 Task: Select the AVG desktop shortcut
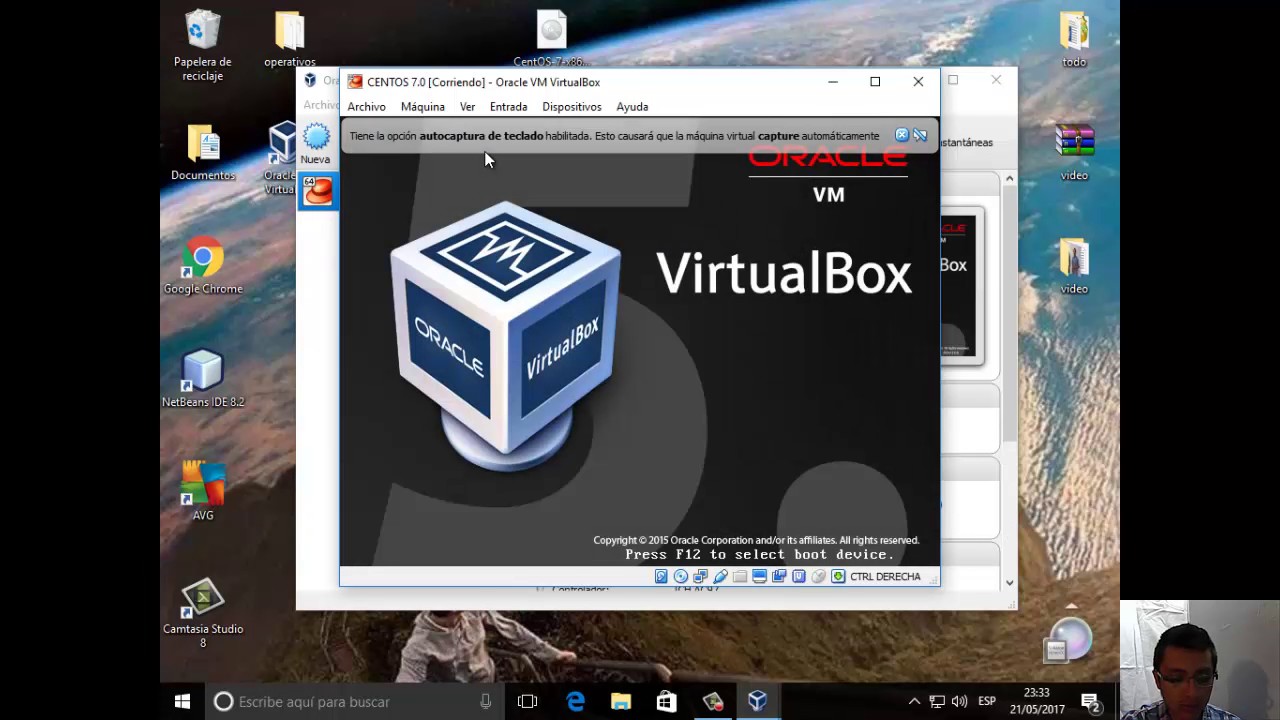[203, 492]
